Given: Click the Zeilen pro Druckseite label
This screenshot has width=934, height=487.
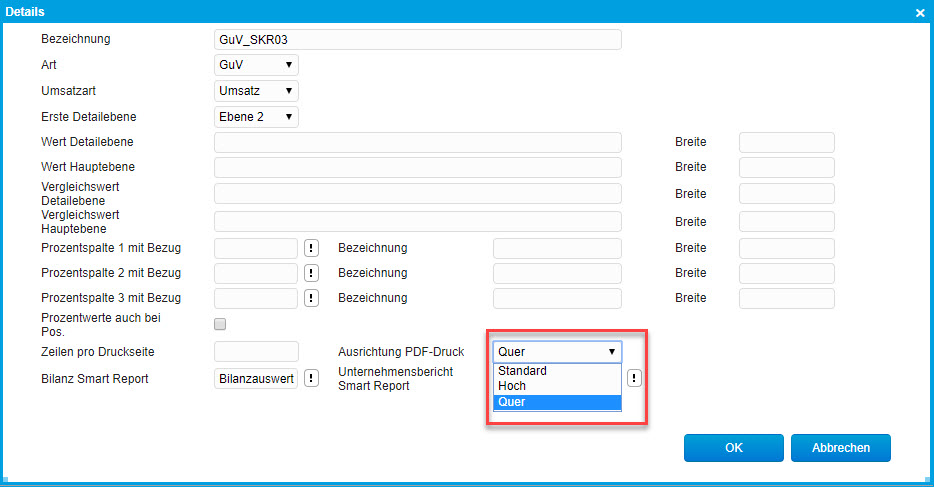Looking at the screenshot, I should click(x=98, y=352).
